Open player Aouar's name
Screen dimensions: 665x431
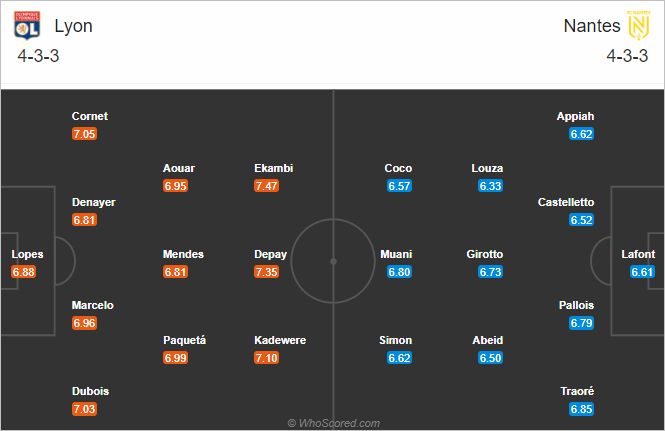tap(179, 168)
